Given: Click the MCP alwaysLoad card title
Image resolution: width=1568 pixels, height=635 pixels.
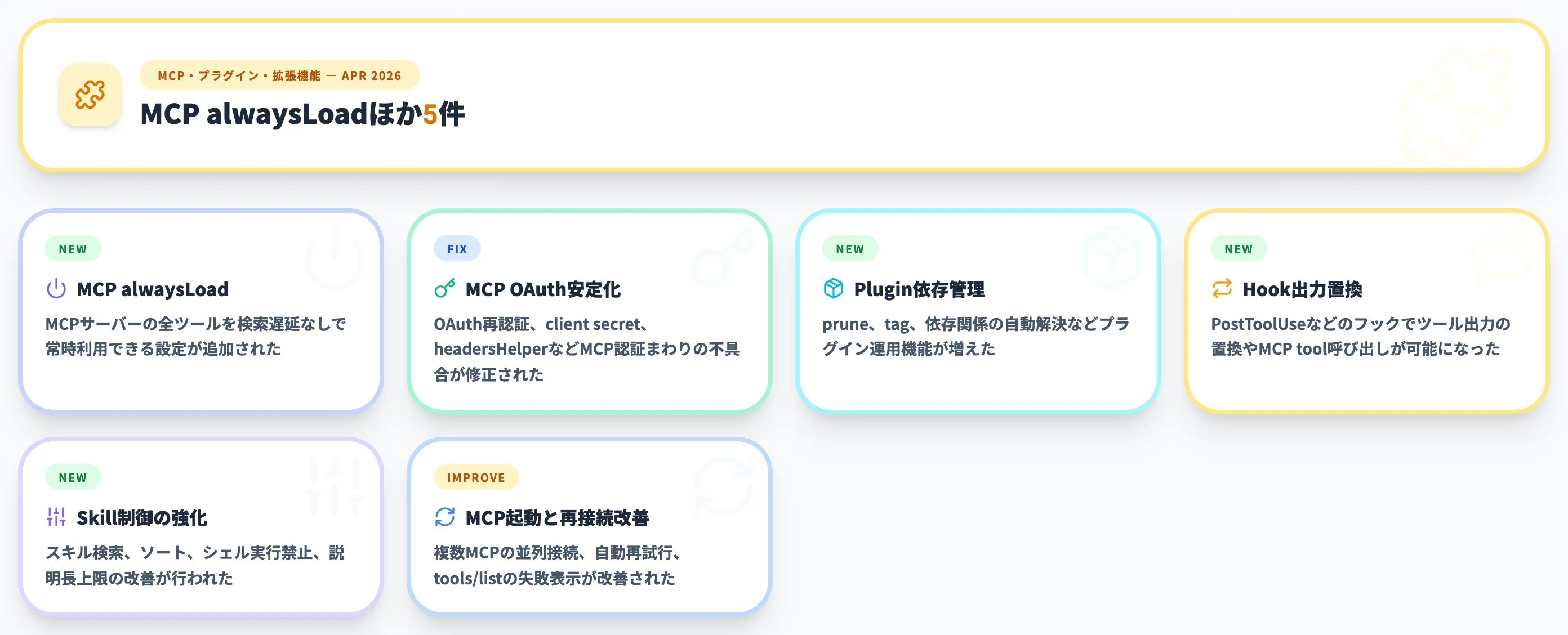Looking at the screenshot, I should pos(153,289).
